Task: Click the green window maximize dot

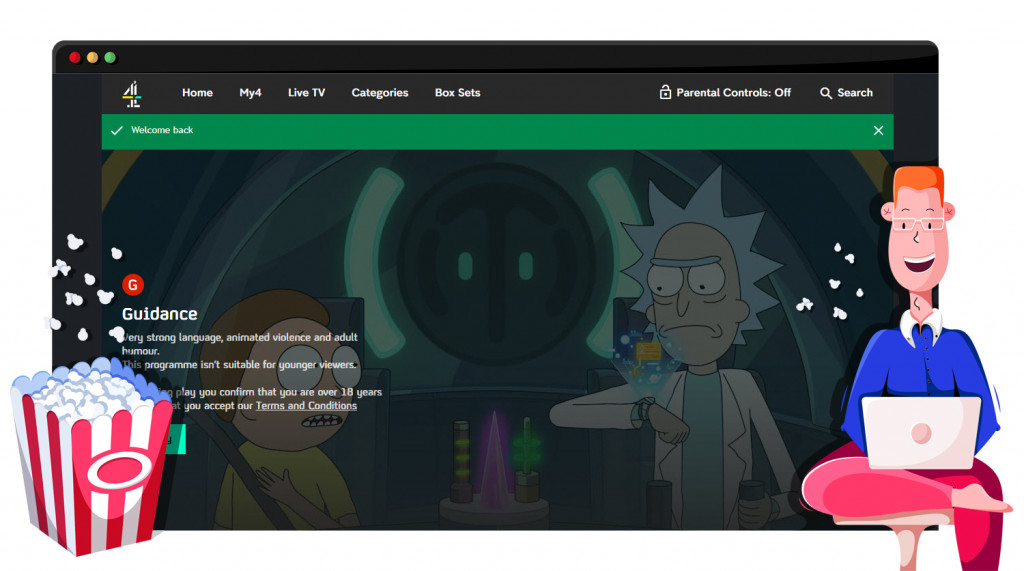Action: coord(110,57)
